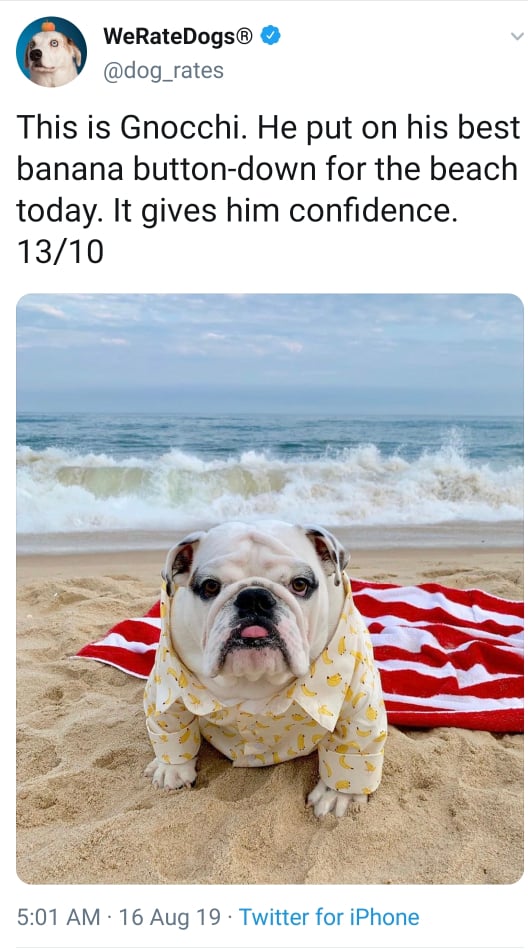Image resolution: width=528 pixels, height=950 pixels.
Task: Click the pumpkin on the avatar dog's head
Action: pyautogui.click(x=47, y=27)
